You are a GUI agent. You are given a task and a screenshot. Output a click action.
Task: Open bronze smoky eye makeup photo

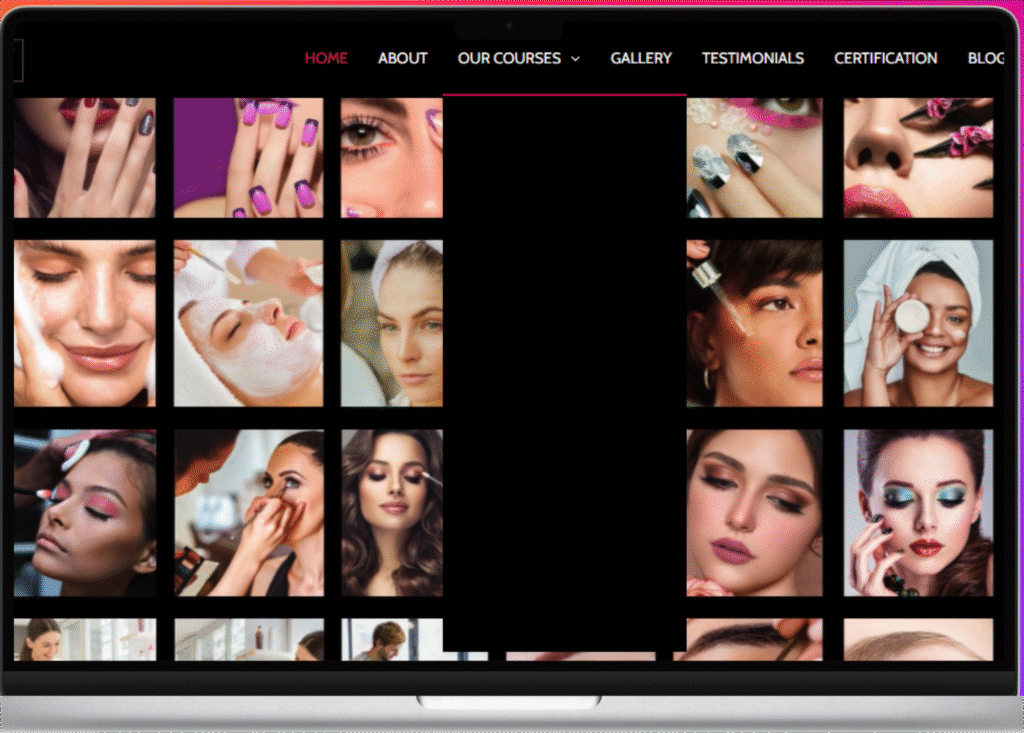(754, 513)
